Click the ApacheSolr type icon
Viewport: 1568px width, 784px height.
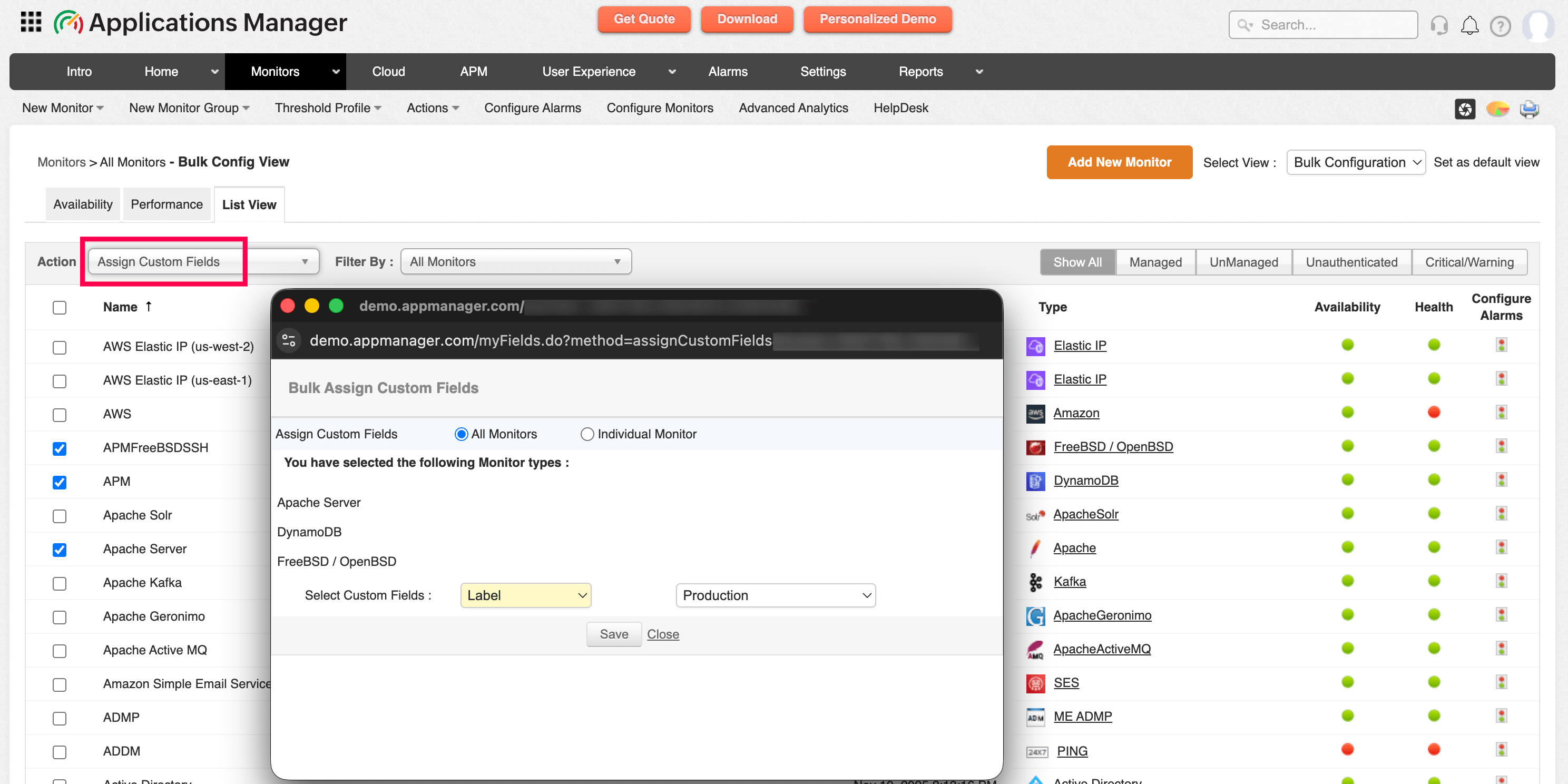(x=1035, y=515)
